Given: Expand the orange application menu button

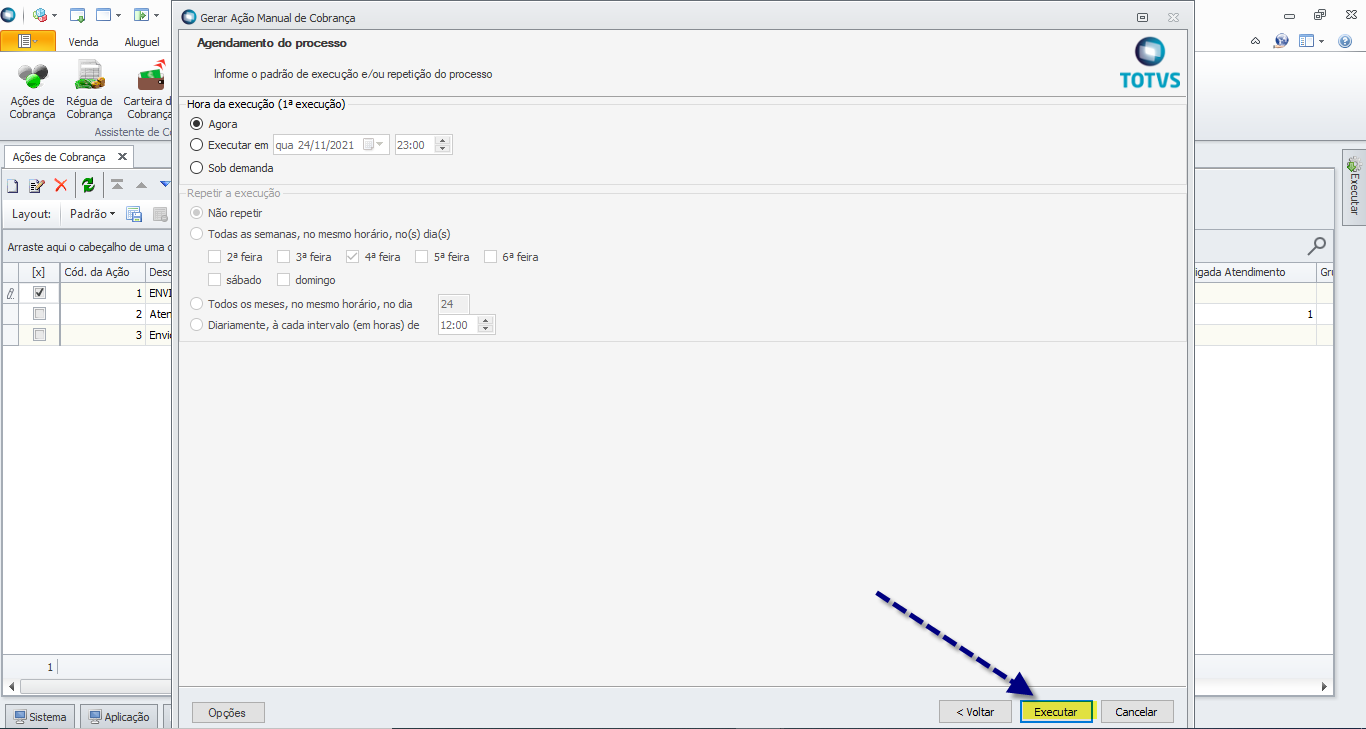Looking at the screenshot, I should tap(28, 41).
